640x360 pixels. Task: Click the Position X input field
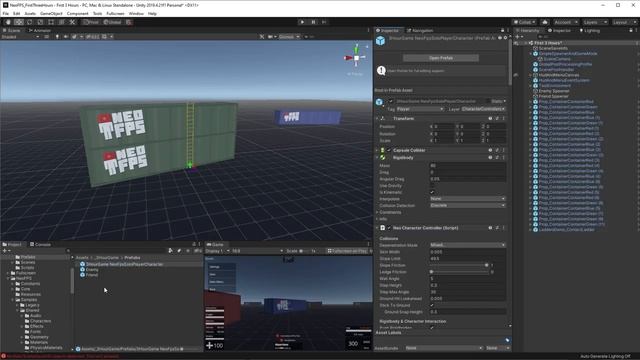444,127
